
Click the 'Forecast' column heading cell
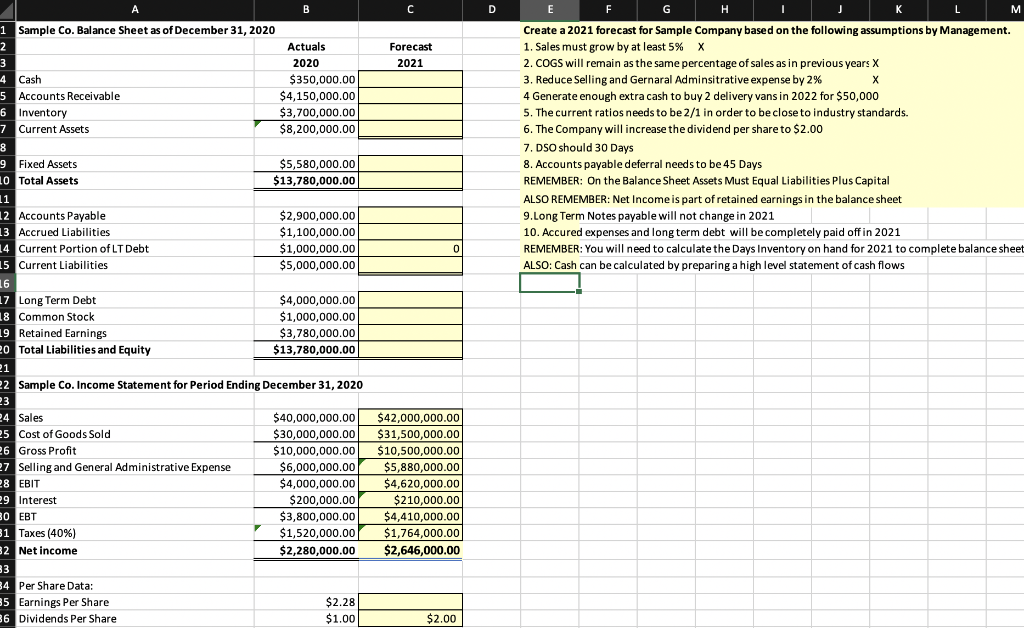click(x=410, y=46)
